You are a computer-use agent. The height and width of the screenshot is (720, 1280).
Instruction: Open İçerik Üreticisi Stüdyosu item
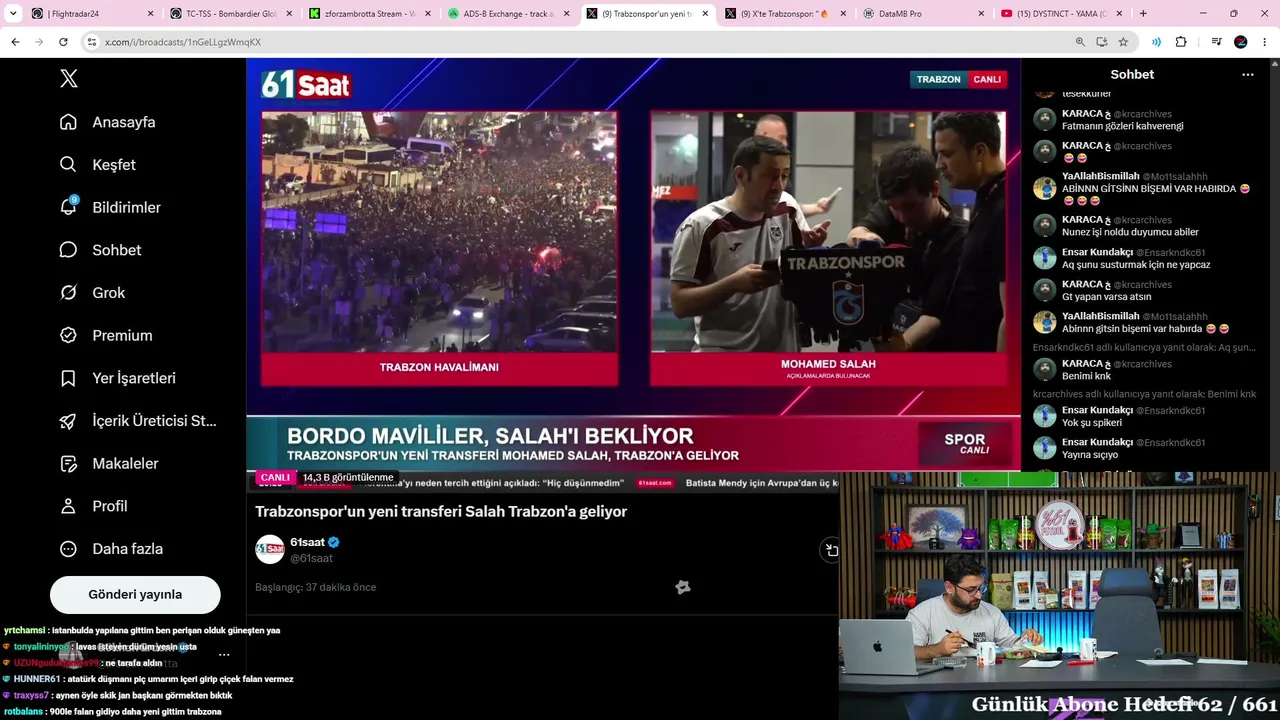coord(138,421)
